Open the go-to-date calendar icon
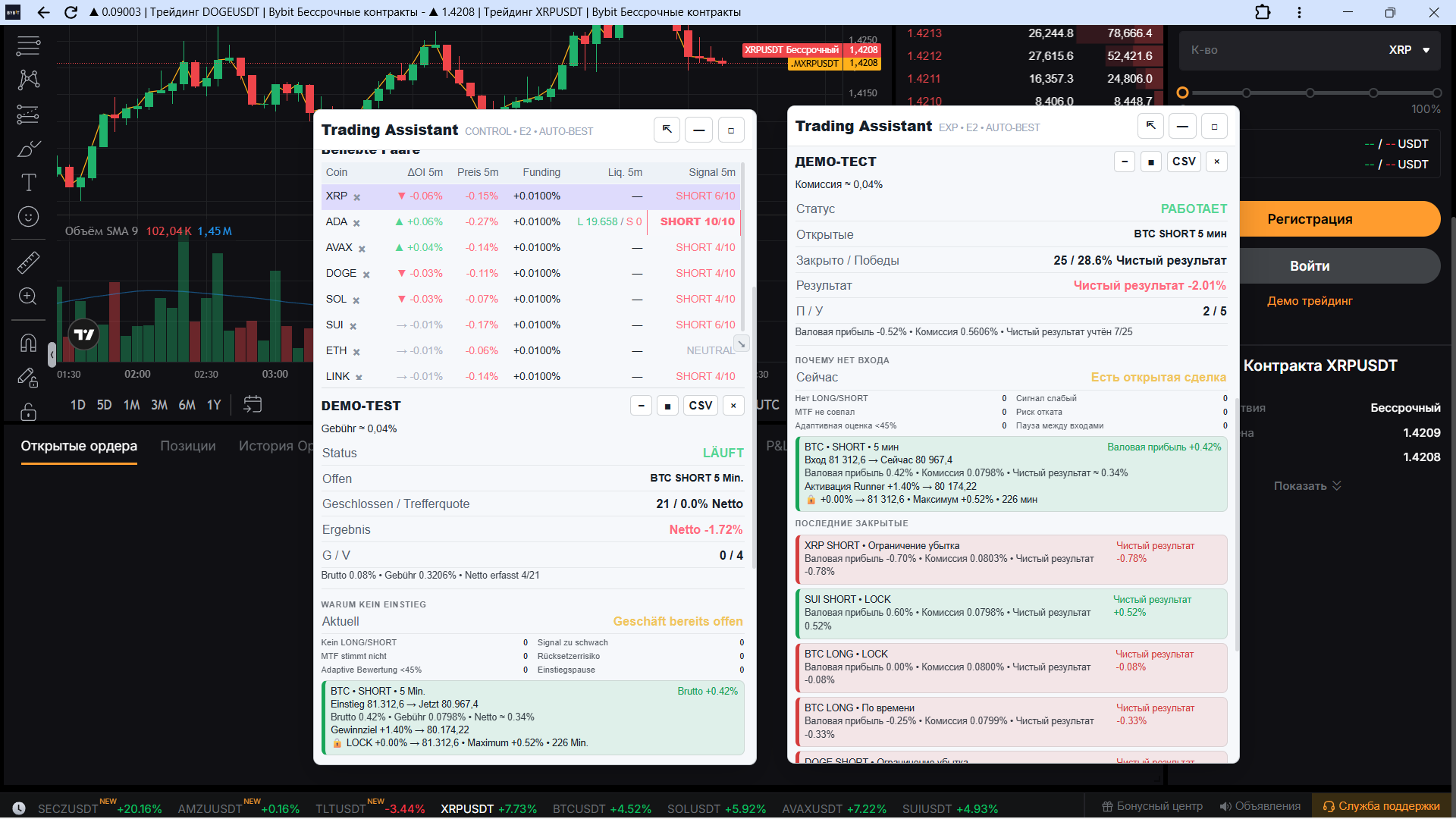The height and width of the screenshot is (819, 1456). click(x=253, y=404)
